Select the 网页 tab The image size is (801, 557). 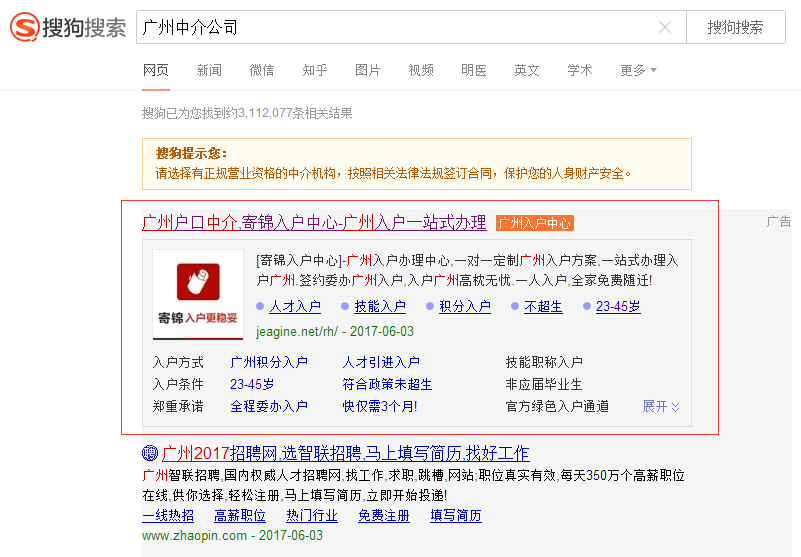[156, 70]
